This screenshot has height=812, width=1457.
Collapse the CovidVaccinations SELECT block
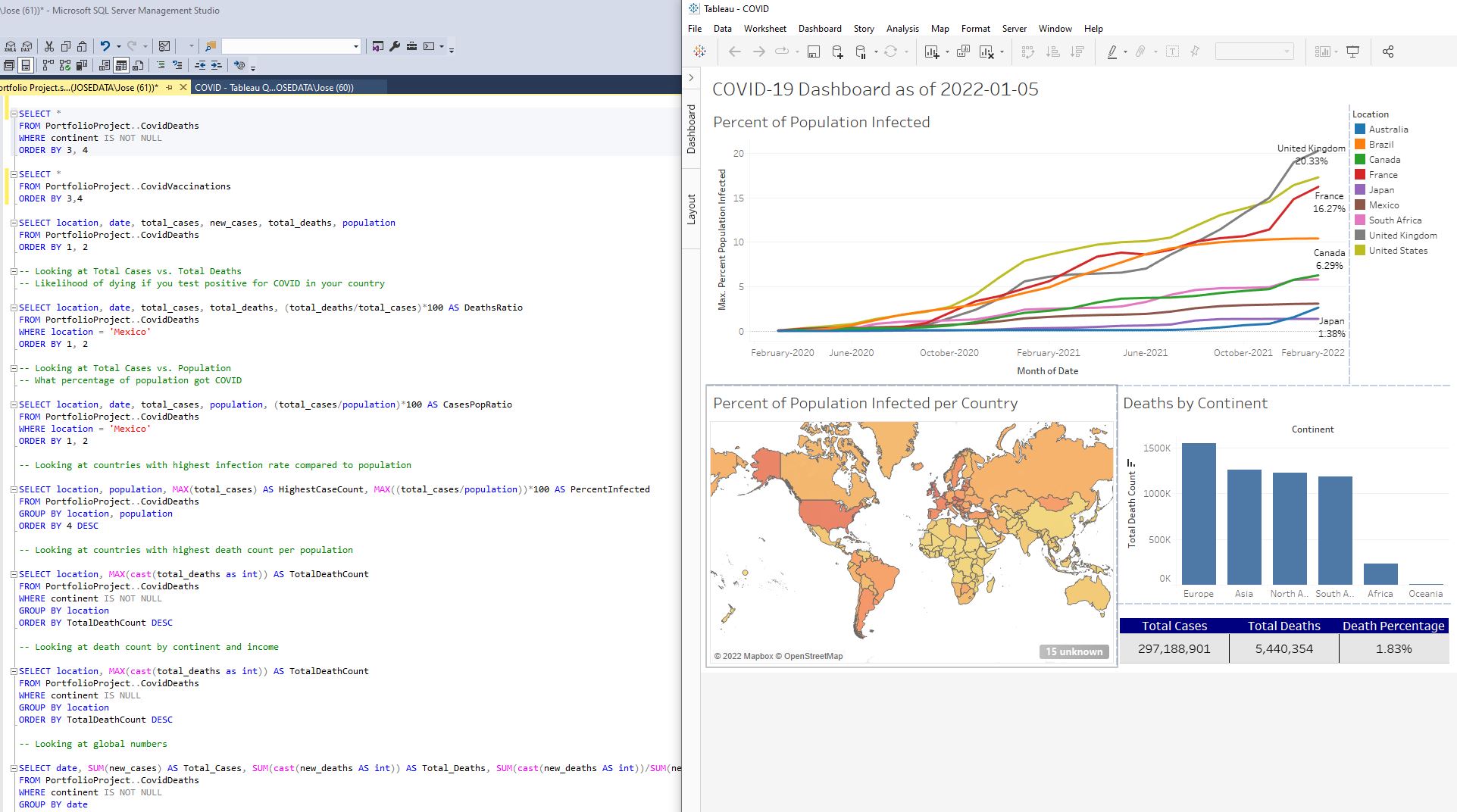pos(14,174)
